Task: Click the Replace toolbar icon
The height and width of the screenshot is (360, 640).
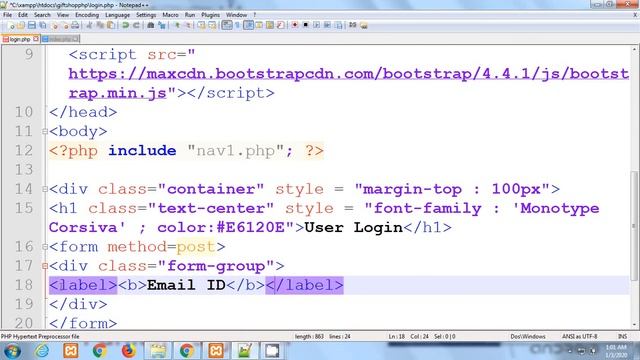Action: (162, 25)
